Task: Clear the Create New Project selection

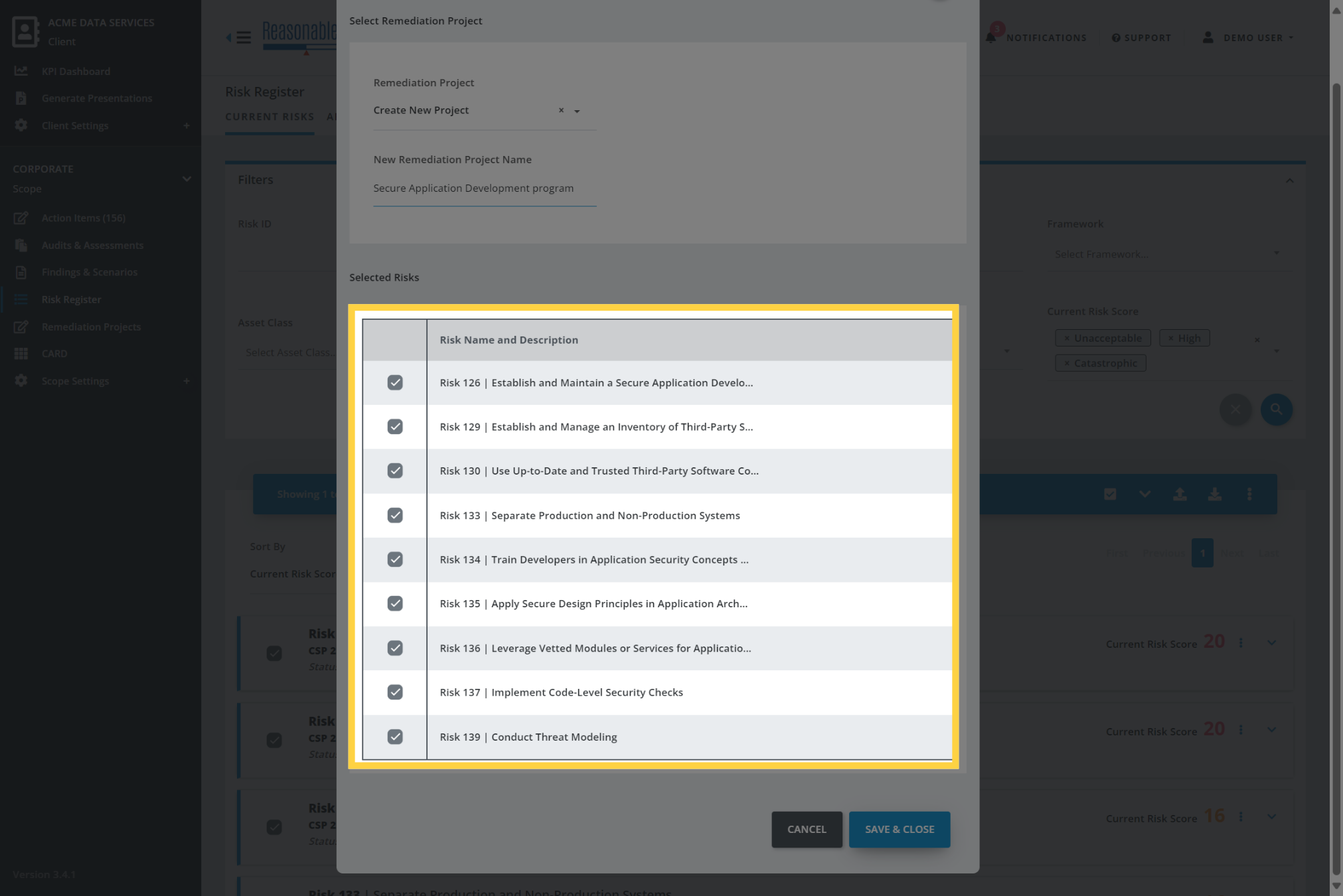Action: pyautogui.click(x=561, y=110)
